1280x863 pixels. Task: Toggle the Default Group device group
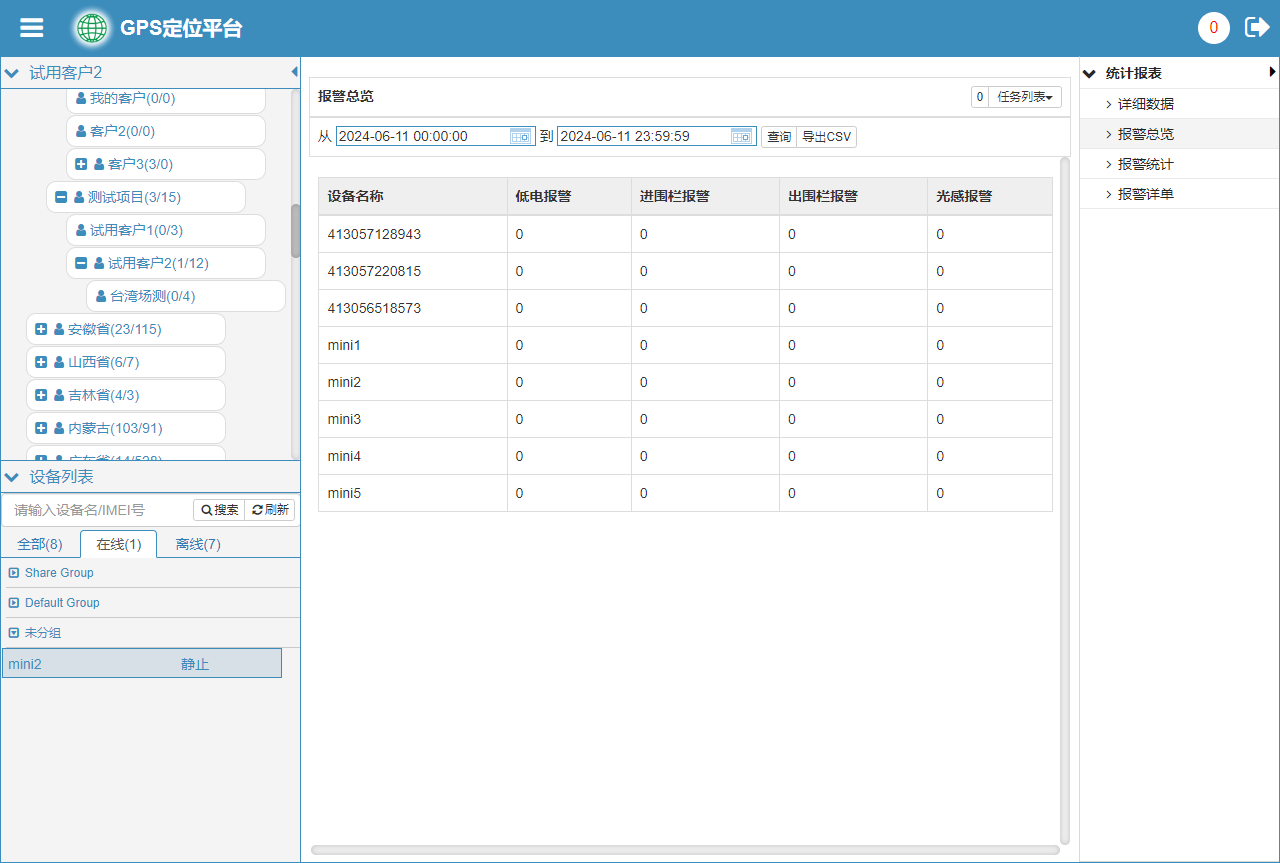14,603
